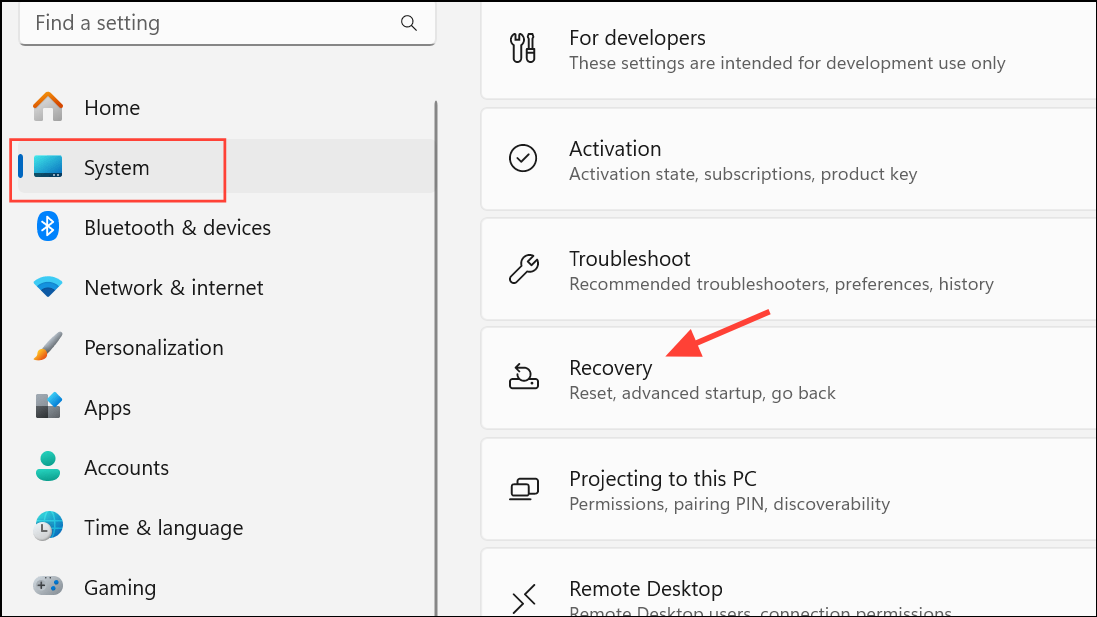
Task: Select the Gaming controller icon
Action: tap(47, 587)
